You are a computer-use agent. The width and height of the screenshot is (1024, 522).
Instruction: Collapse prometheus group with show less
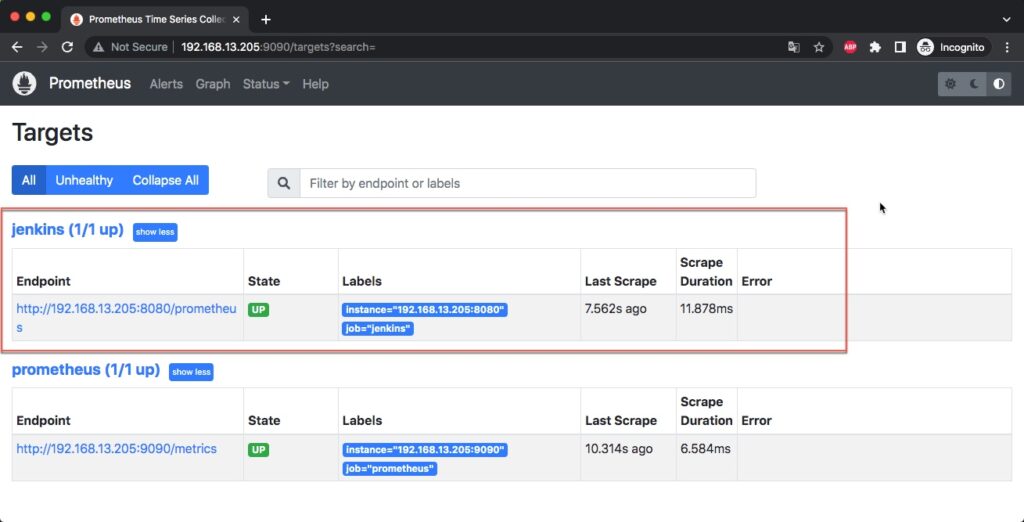(x=191, y=372)
